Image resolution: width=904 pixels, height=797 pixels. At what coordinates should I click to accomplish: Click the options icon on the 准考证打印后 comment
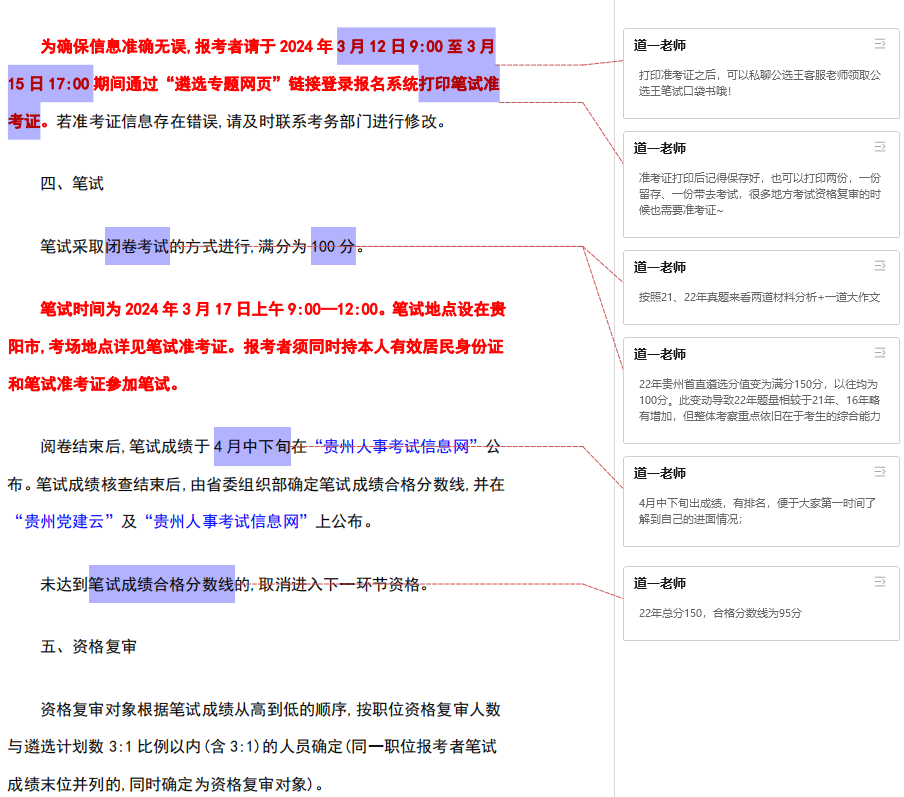879,147
